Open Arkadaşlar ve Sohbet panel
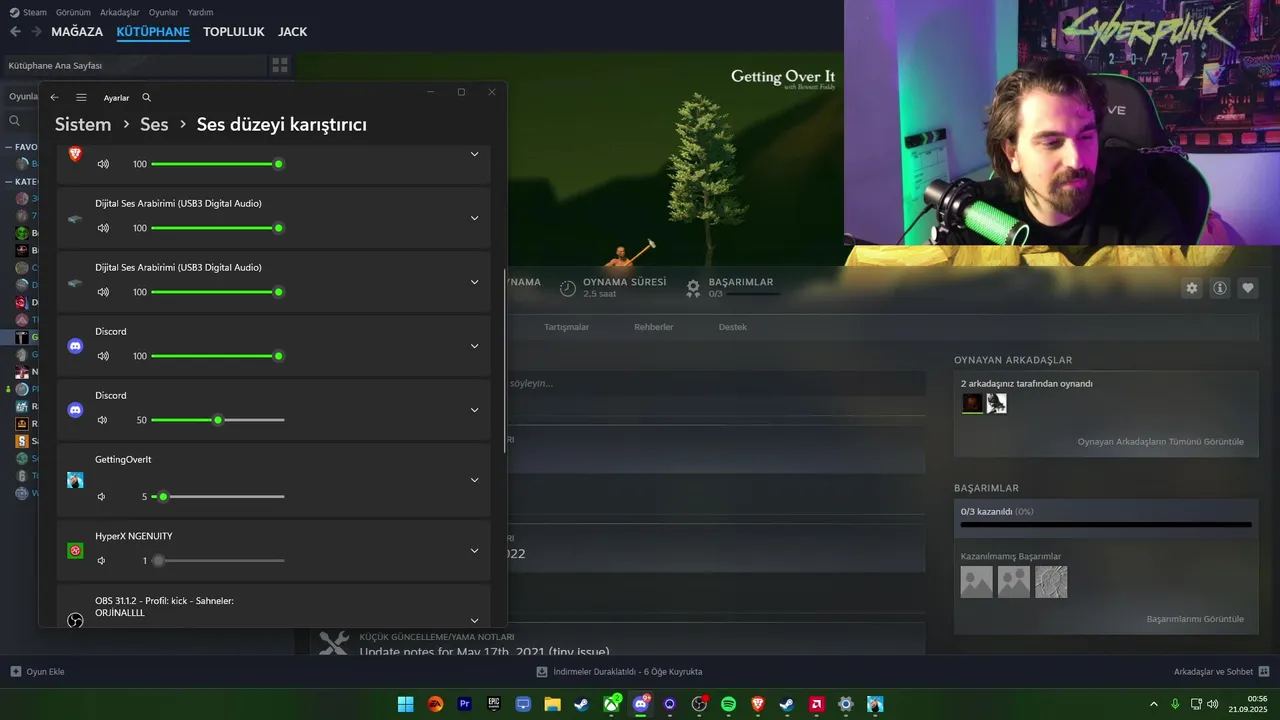The height and width of the screenshot is (720, 1280). (x=1222, y=671)
